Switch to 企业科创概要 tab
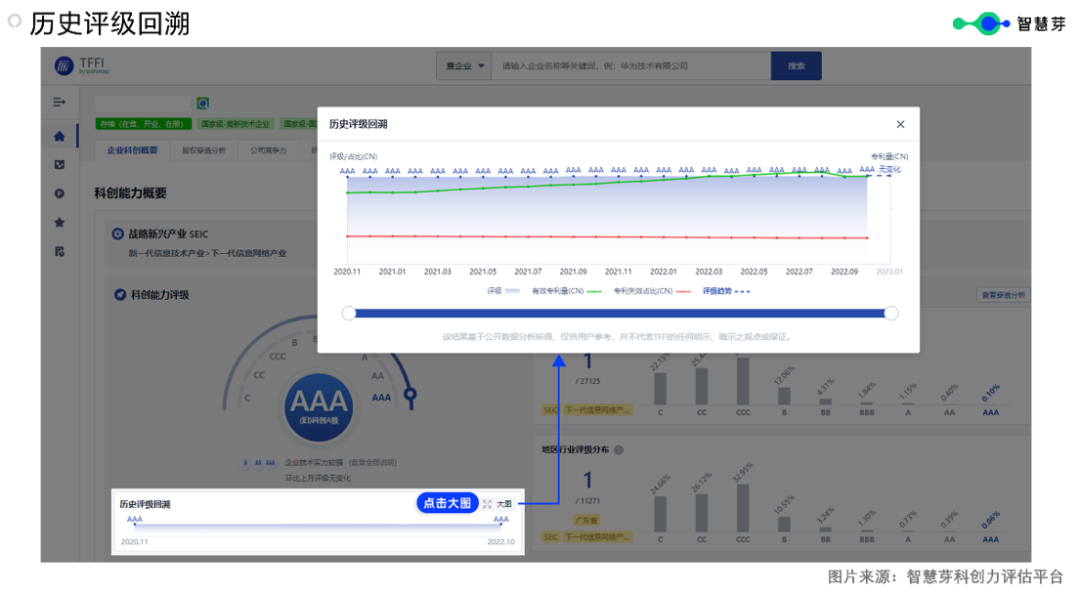 (x=132, y=150)
